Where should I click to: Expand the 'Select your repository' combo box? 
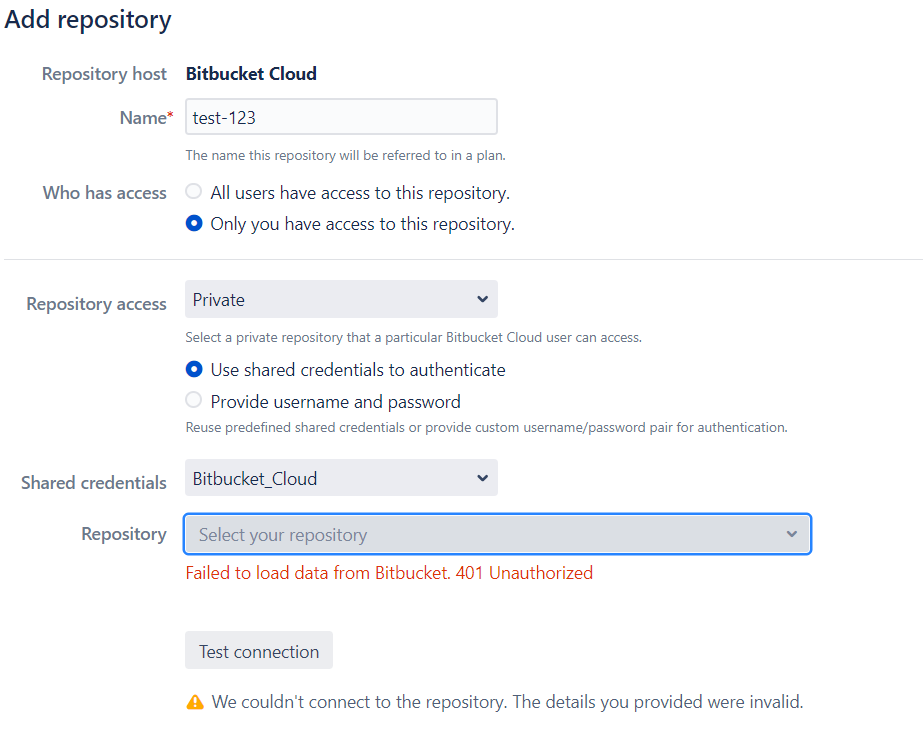497,534
